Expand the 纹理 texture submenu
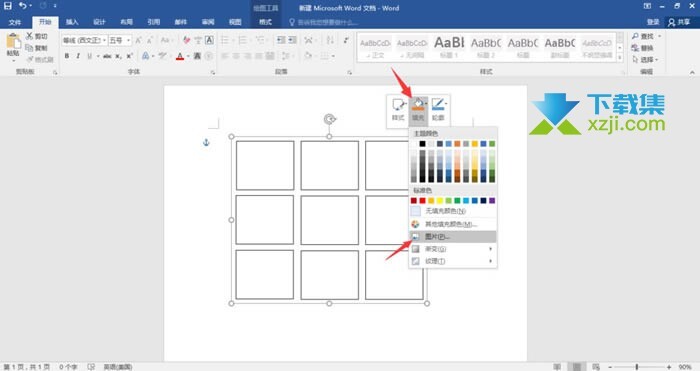This screenshot has width=700, height=371. coord(453,261)
